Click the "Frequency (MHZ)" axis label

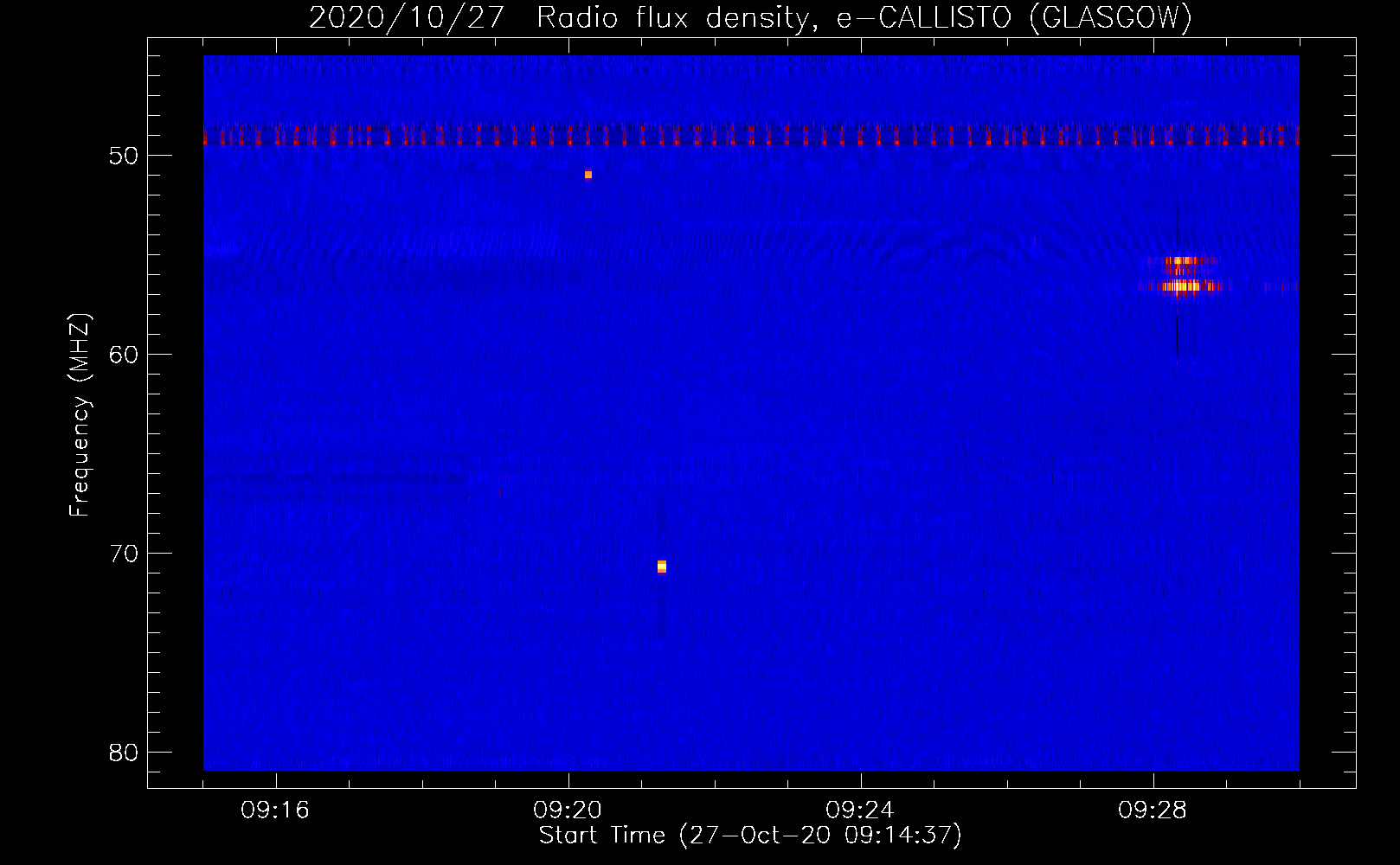80,415
